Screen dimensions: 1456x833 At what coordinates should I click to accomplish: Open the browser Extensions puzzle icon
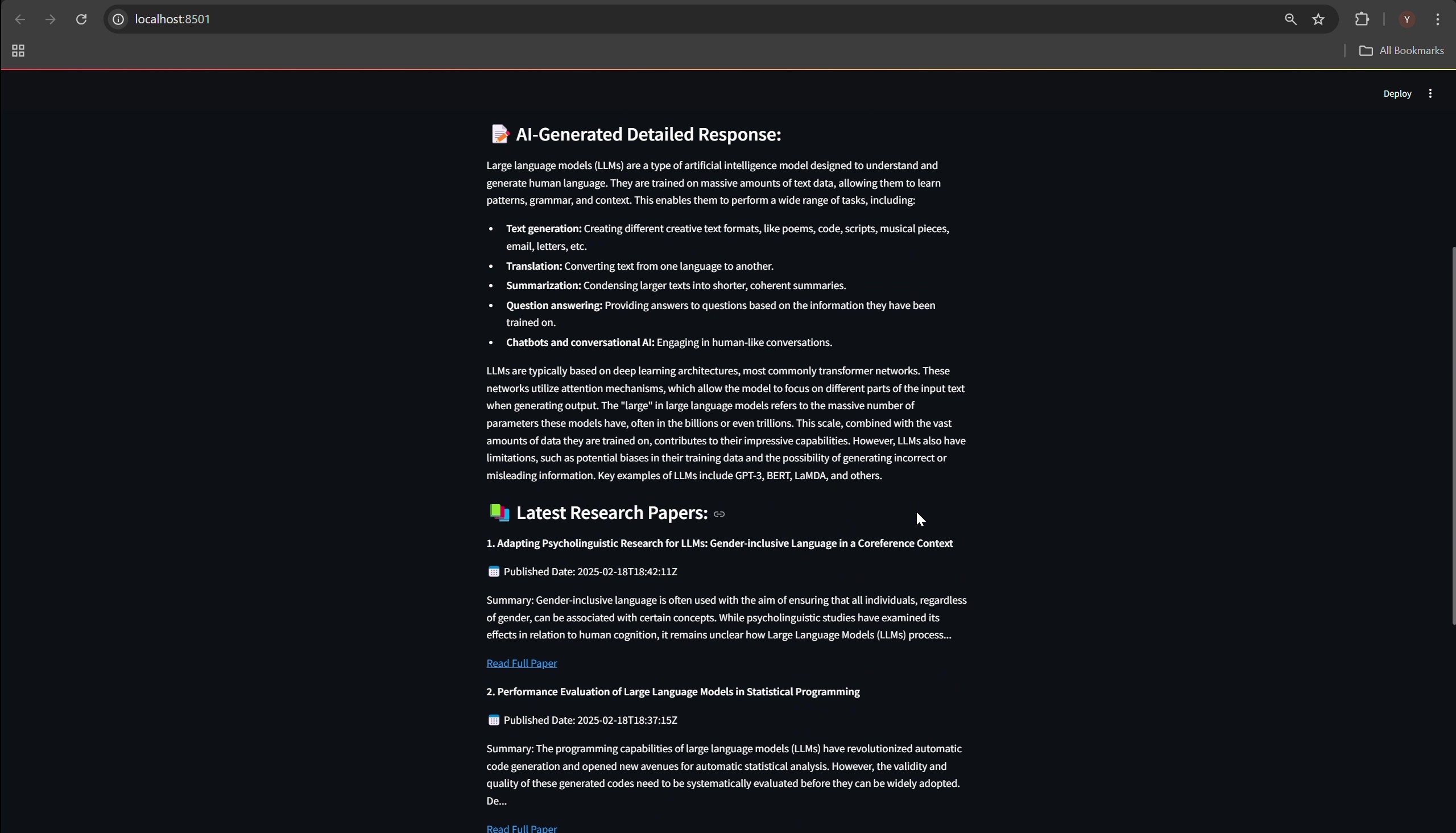click(1362, 19)
